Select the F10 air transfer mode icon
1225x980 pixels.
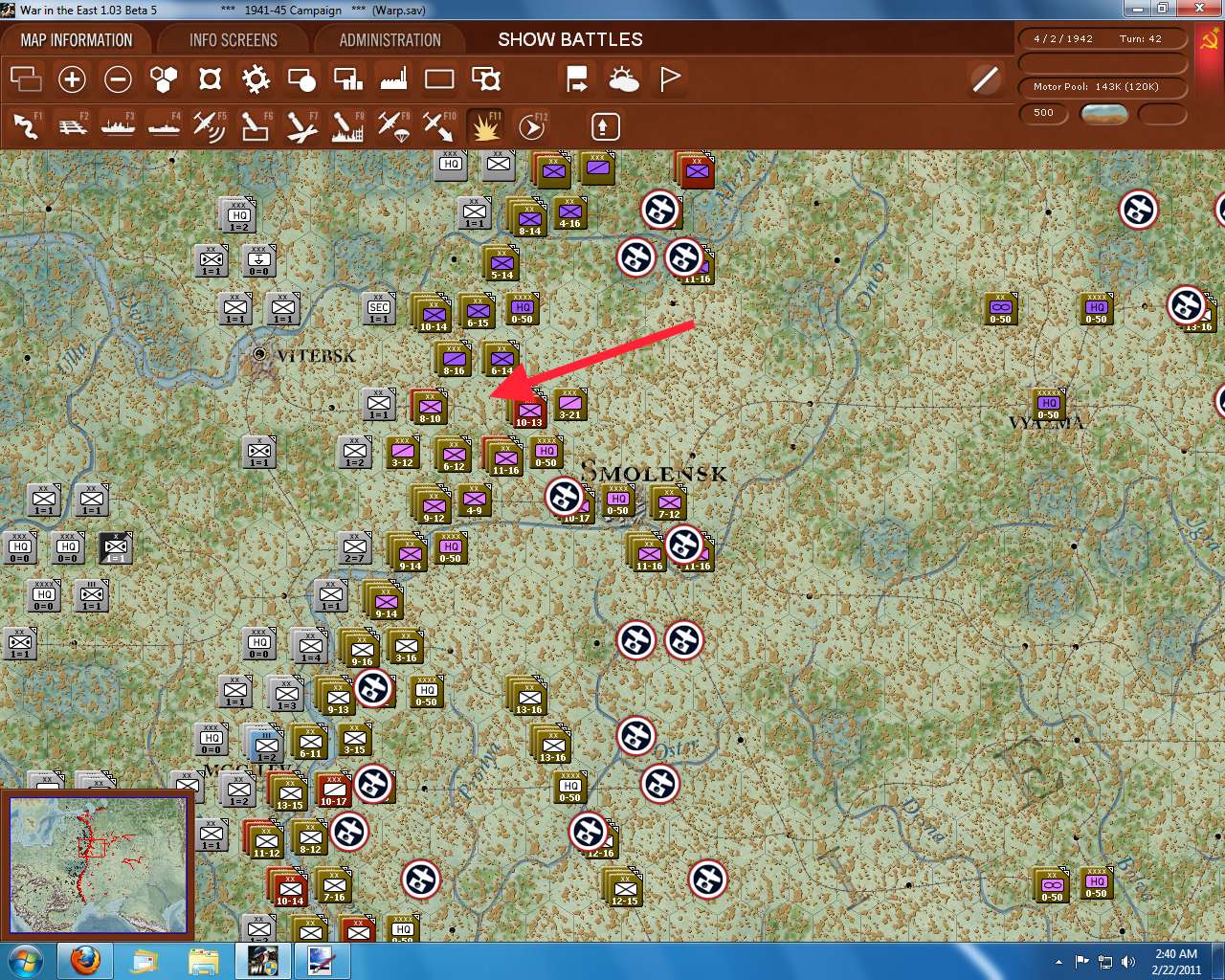[439, 126]
